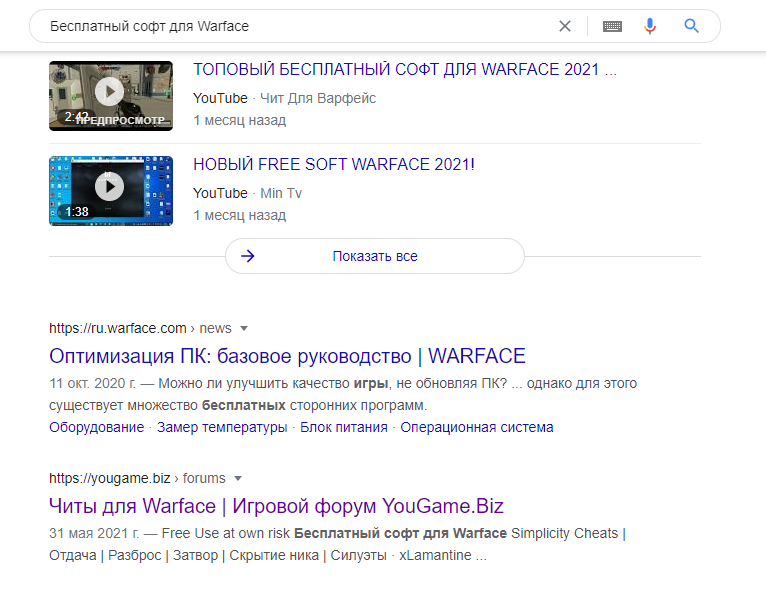This screenshot has width=766, height=601.
Task: Open the Замер температуры sitelink
Action: point(222,427)
